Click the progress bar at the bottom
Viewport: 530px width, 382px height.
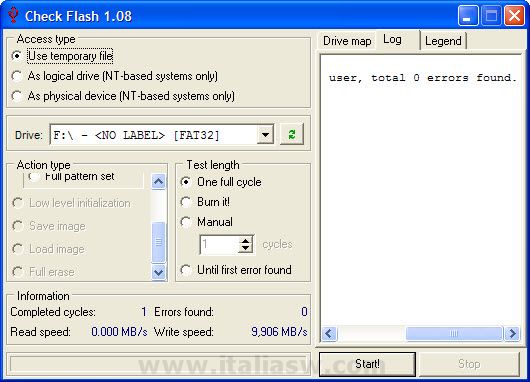point(158,365)
